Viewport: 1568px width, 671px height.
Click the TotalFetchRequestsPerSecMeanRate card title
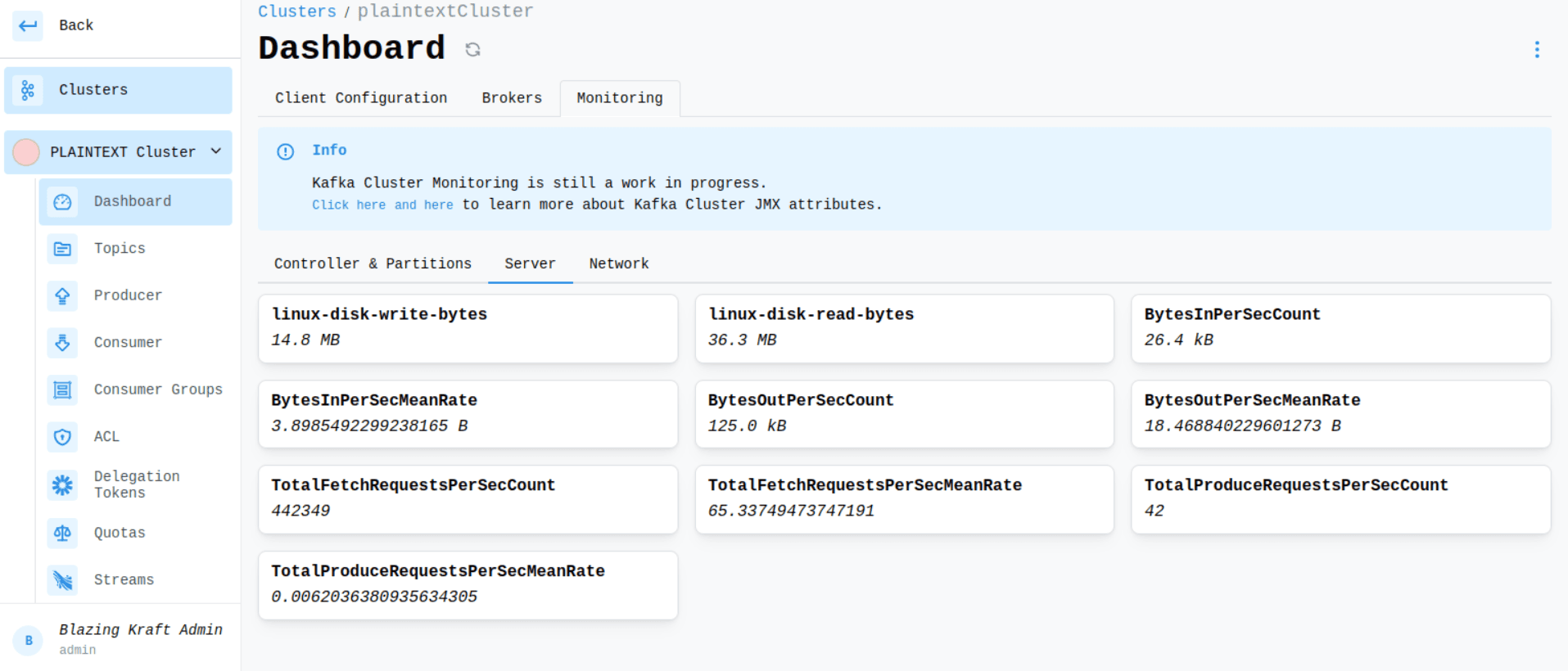pos(865,485)
